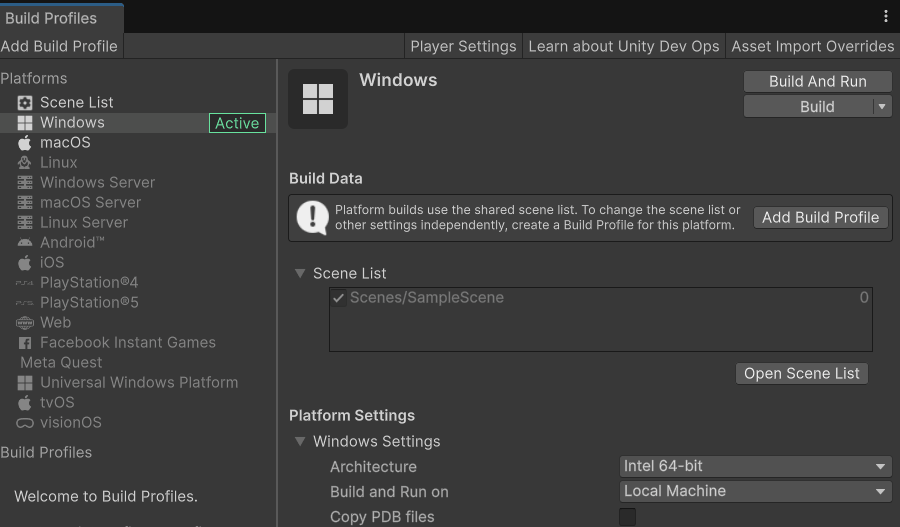Open Learn about Unity Dev Ops
This screenshot has width=900, height=527.
[x=623, y=46]
